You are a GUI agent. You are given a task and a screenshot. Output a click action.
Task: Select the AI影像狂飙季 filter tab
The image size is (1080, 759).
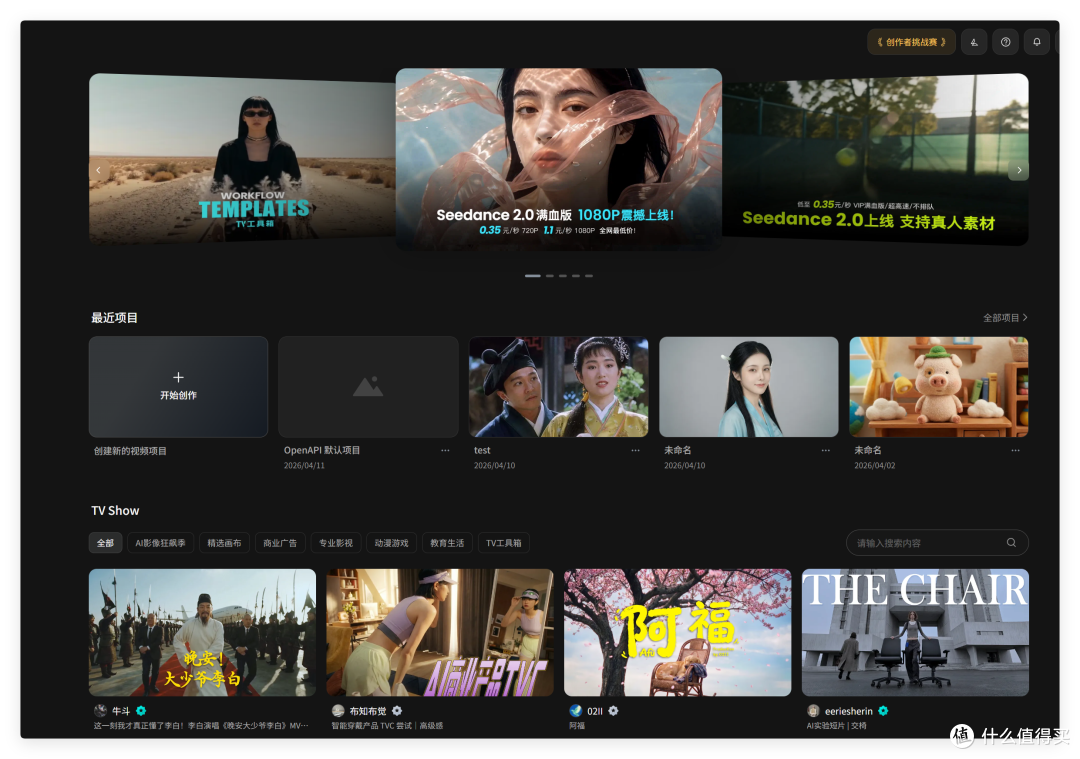point(160,543)
